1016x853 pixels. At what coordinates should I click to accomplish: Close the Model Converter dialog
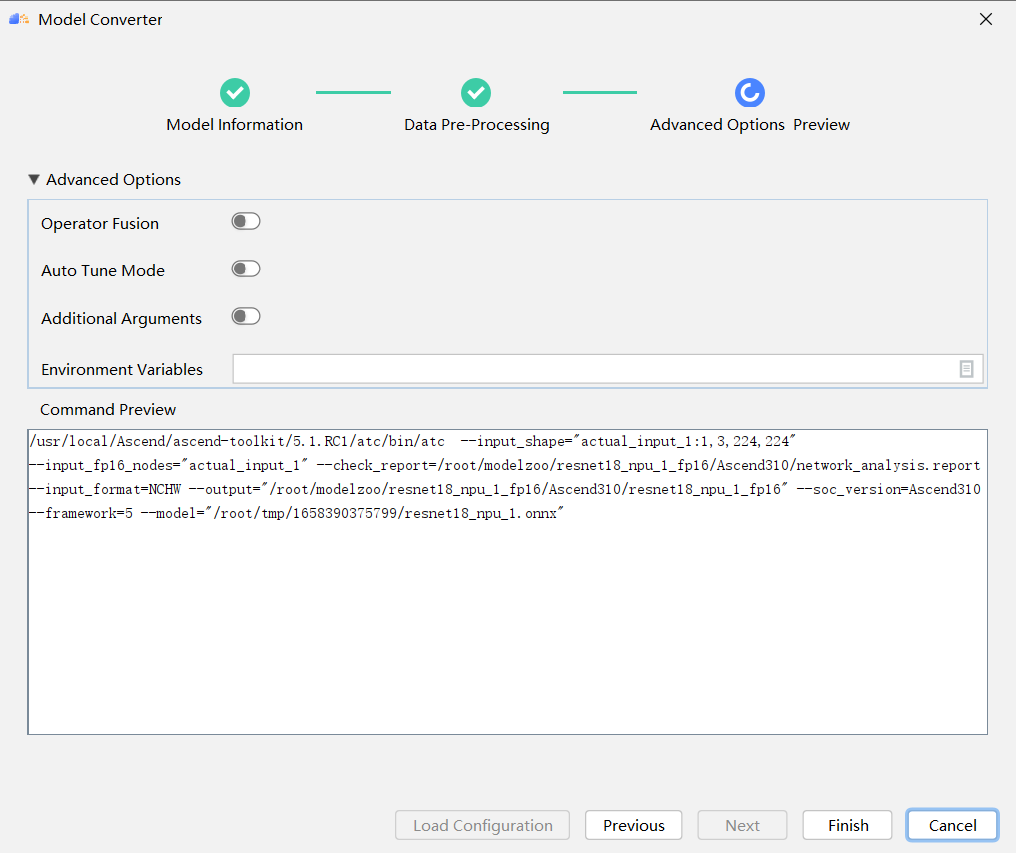pyautogui.click(x=986, y=19)
